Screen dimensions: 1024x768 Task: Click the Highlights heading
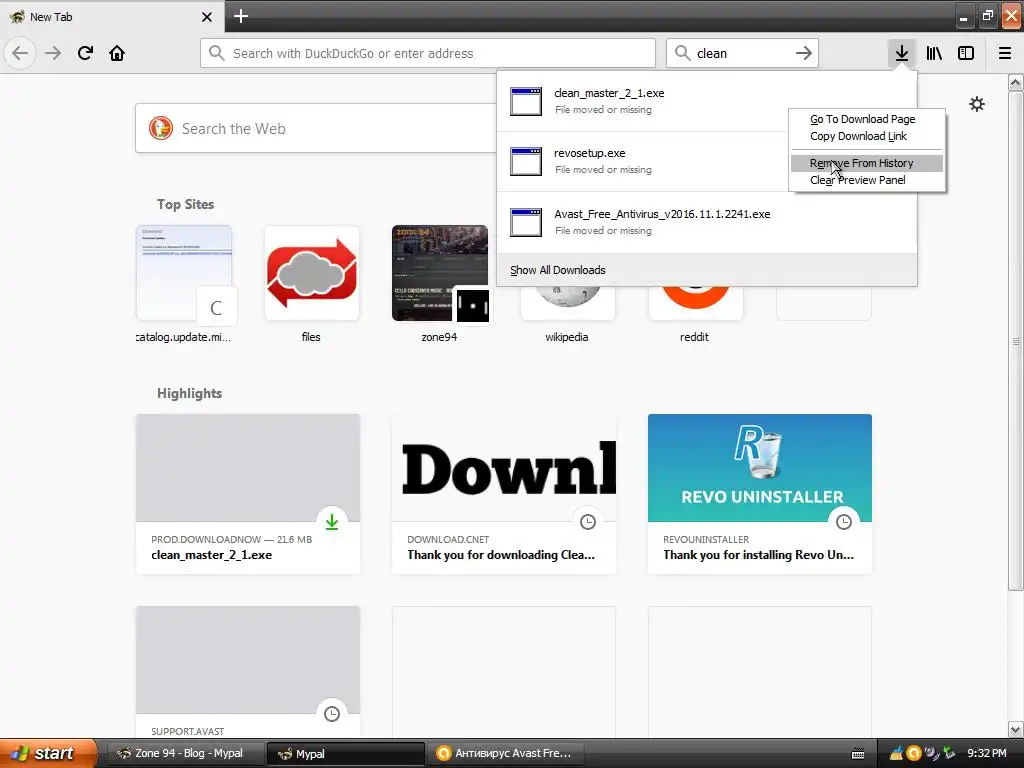point(189,393)
